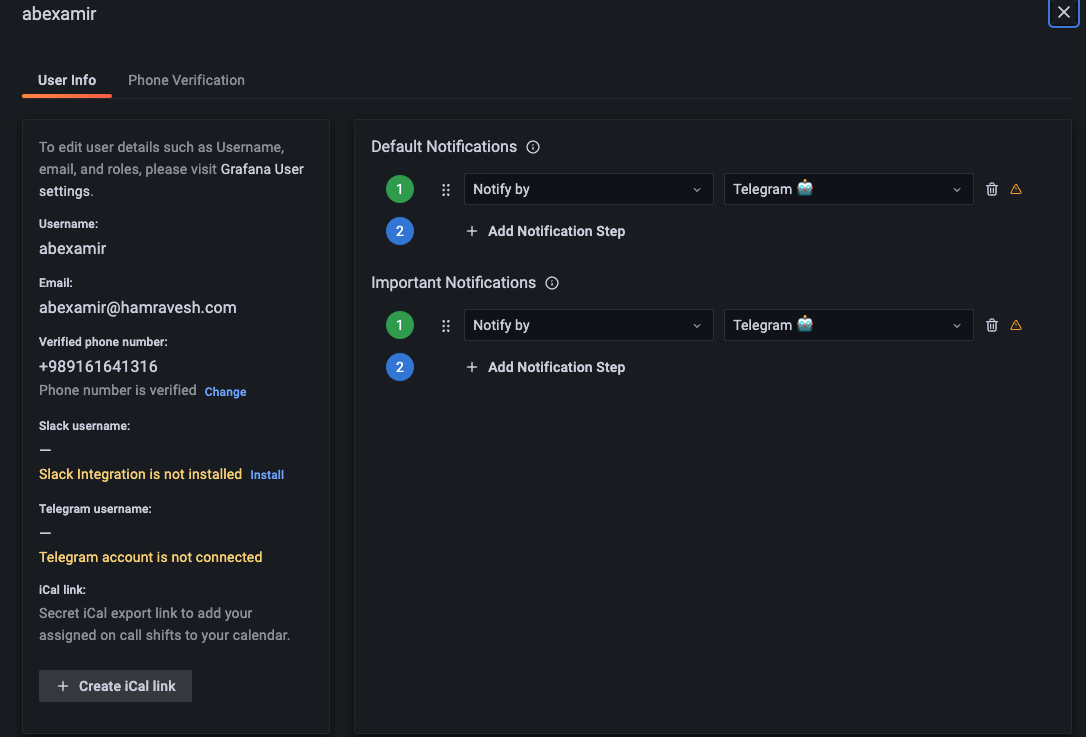Switch to the Phone Verification tab

pyautogui.click(x=186, y=80)
